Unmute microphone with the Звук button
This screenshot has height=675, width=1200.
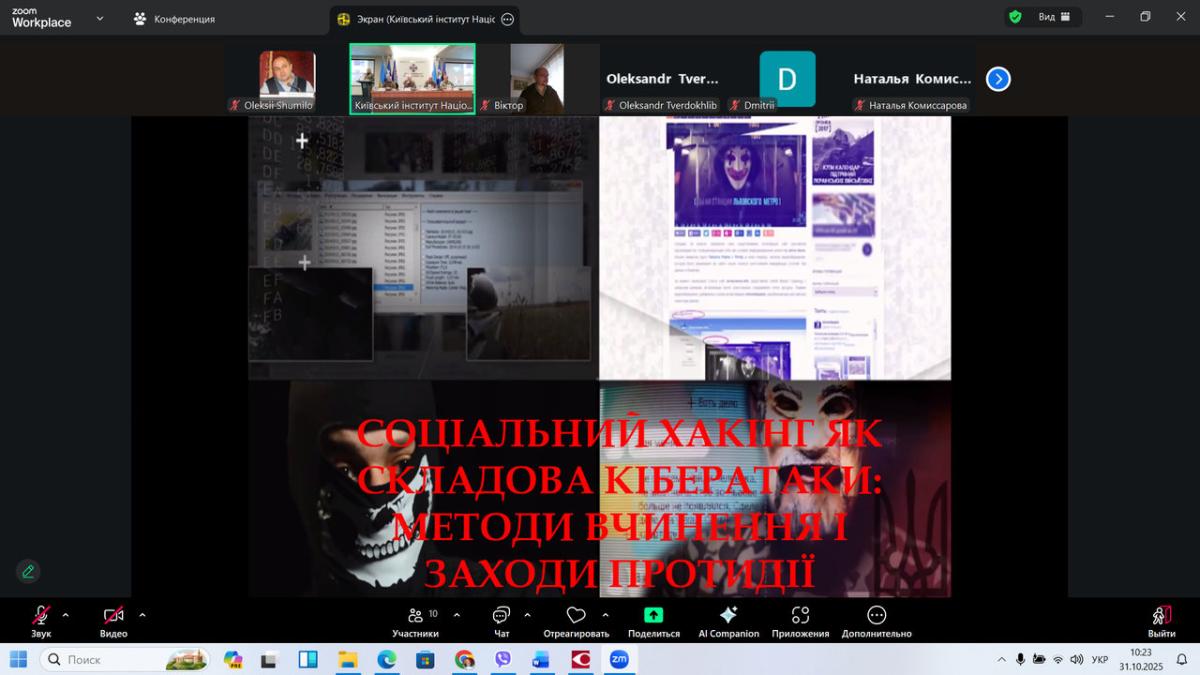tap(41, 621)
